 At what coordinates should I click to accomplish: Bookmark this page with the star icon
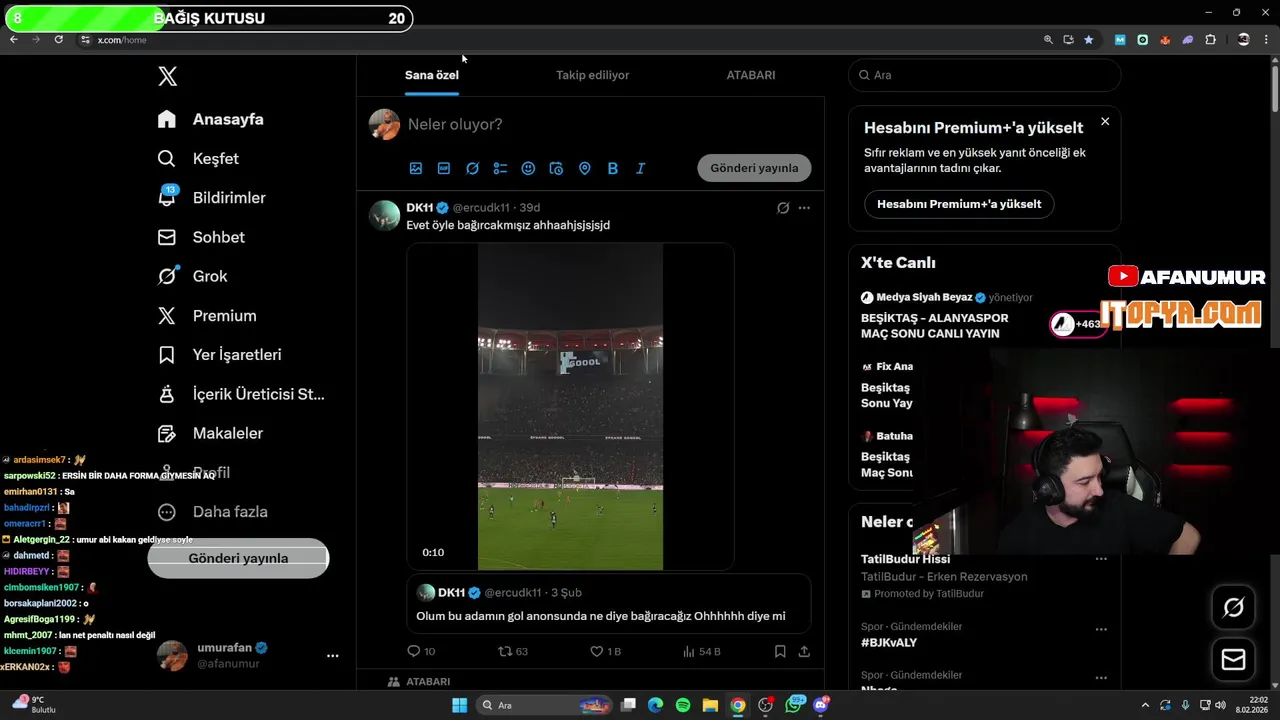1089,40
